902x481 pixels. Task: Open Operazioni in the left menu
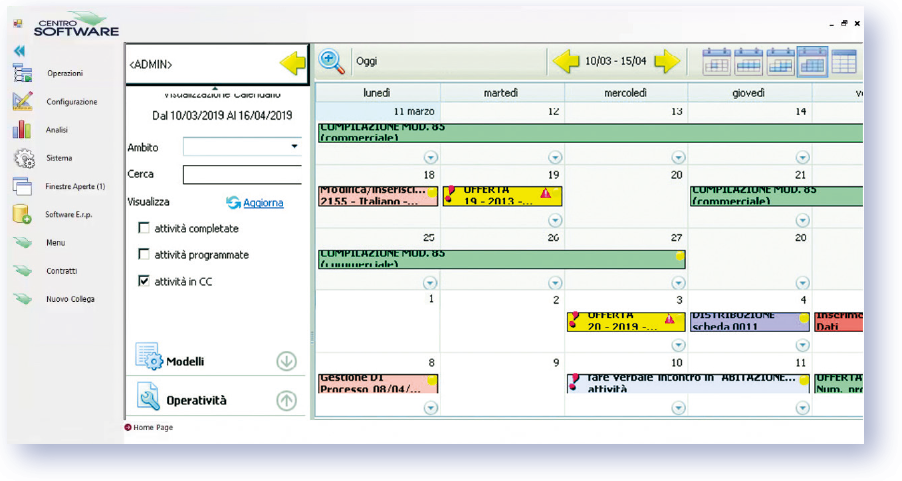coord(64,74)
